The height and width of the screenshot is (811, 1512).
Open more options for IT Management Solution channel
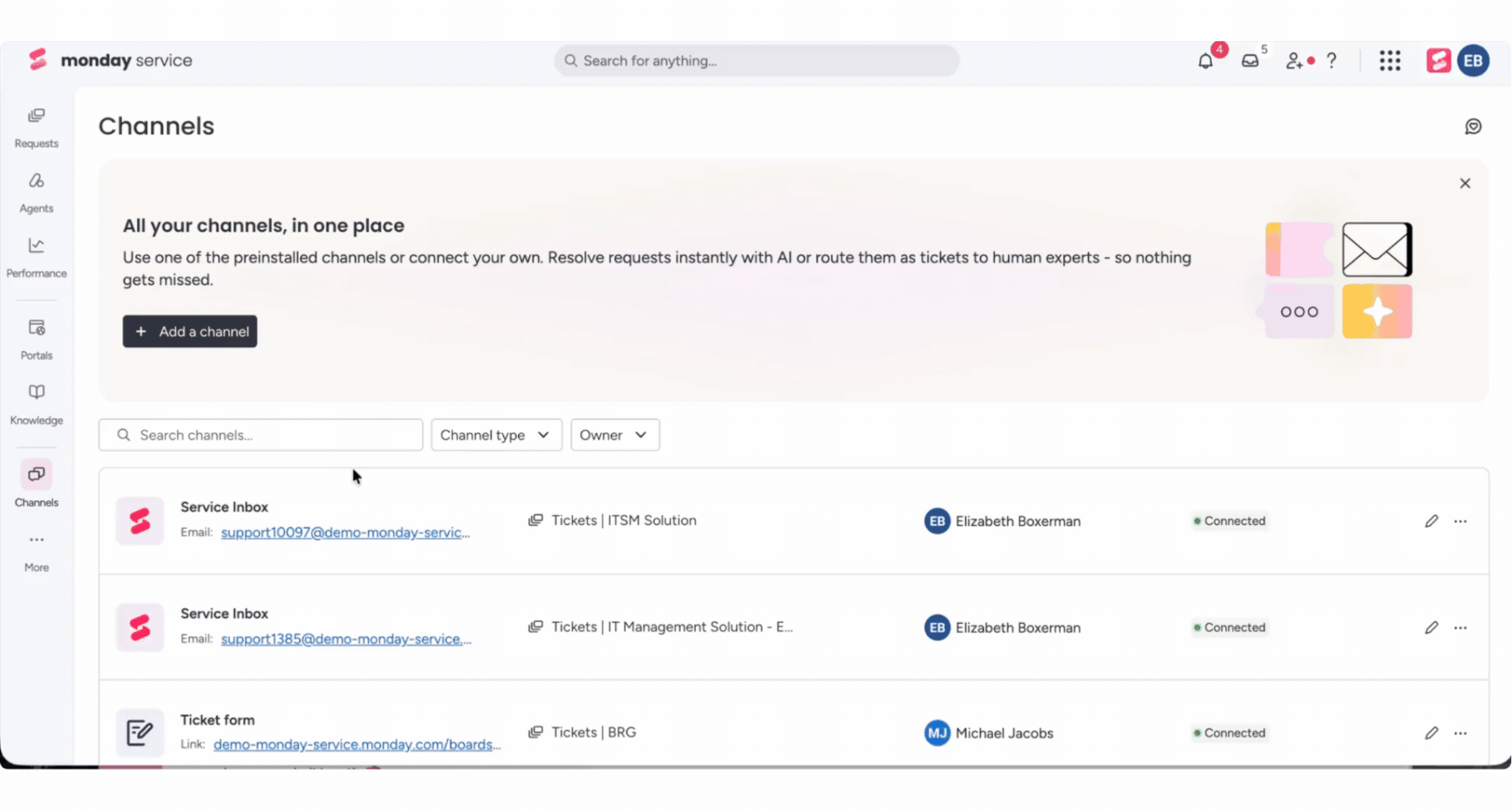click(x=1460, y=627)
